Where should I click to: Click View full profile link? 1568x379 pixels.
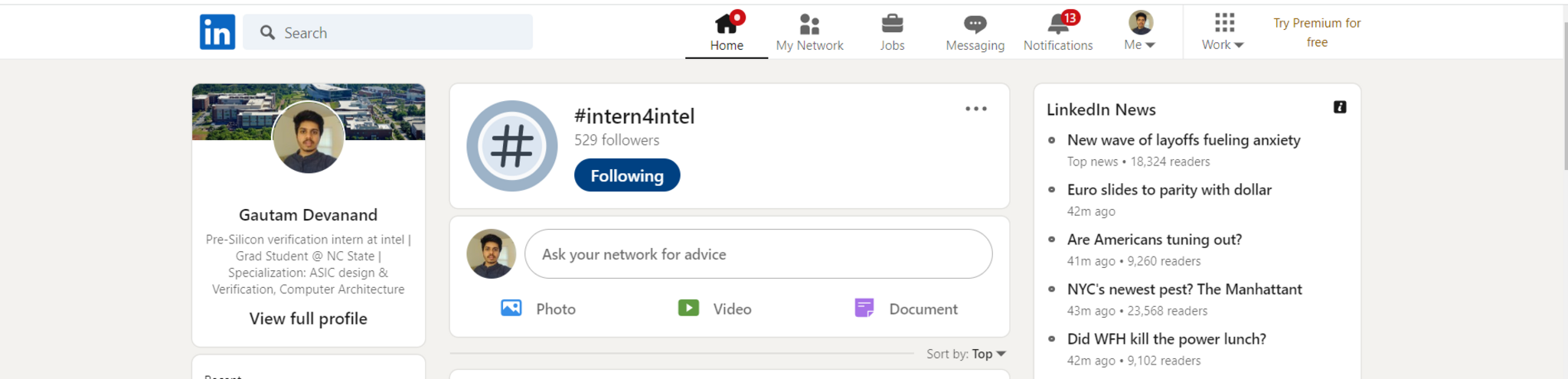point(308,319)
